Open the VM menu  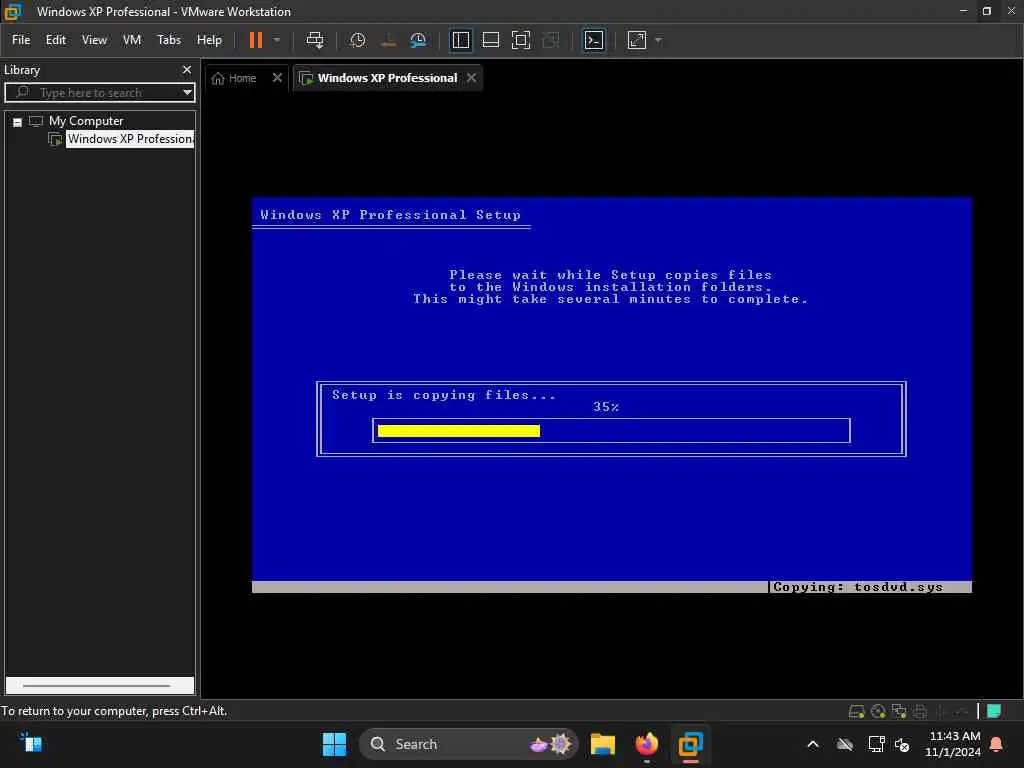tap(132, 40)
